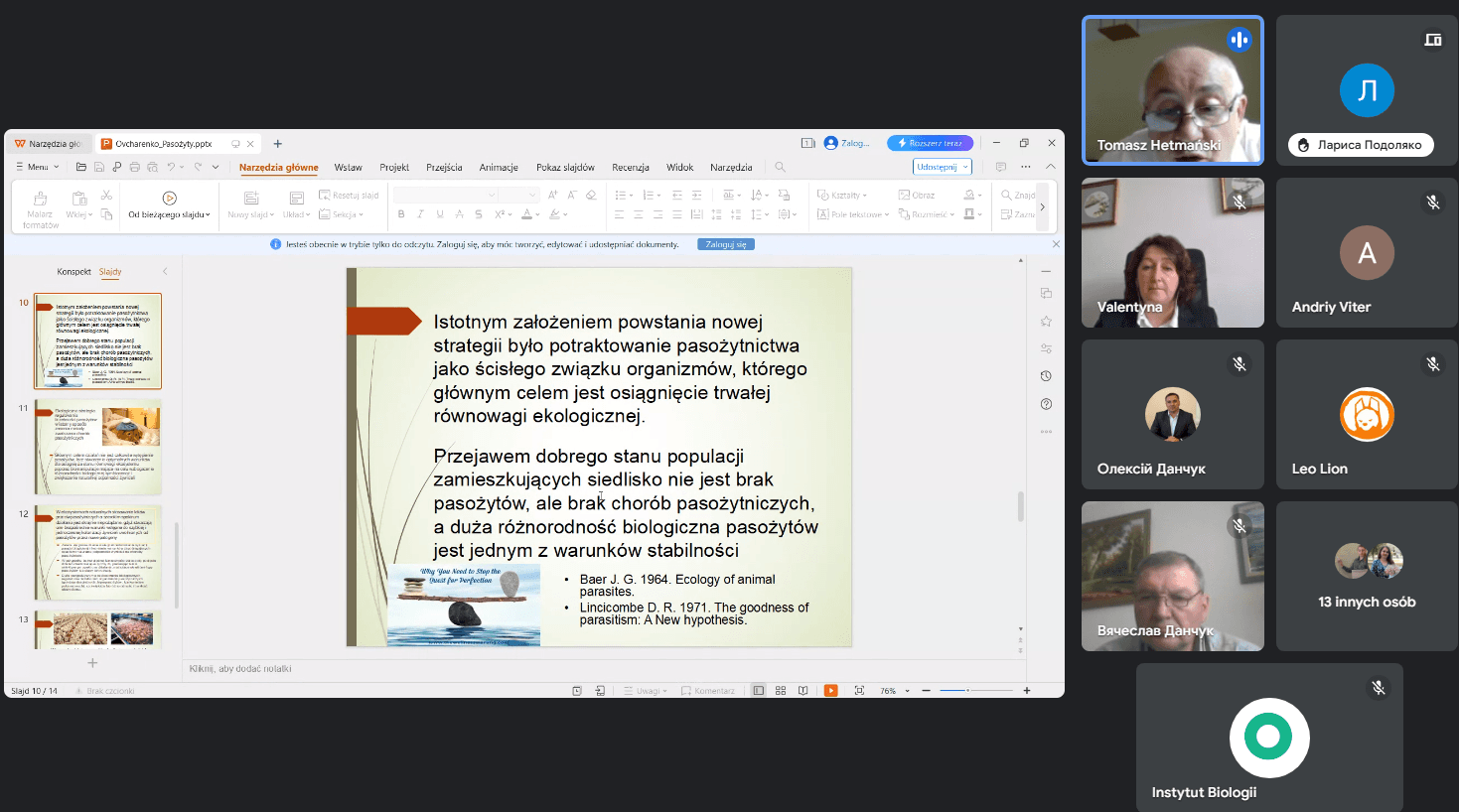The image size is (1459, 812).
Task: Open the Nowy slajd dropdown
Action: pyautogui.click(x=250, y=214)
